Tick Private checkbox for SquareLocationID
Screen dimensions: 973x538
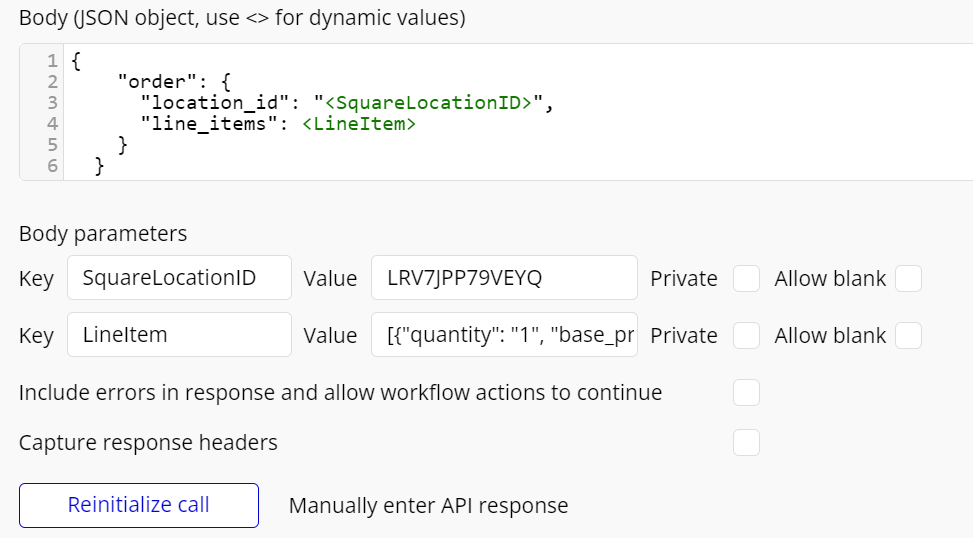746,279
